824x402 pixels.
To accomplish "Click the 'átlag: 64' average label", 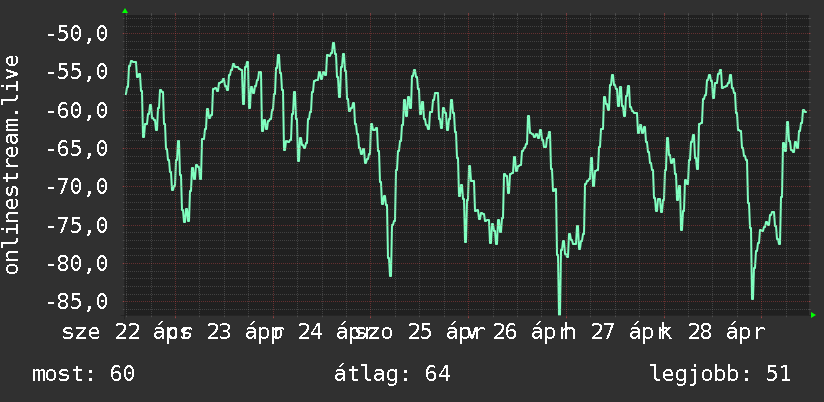I will pyautogui.click(x=392, y=374).
